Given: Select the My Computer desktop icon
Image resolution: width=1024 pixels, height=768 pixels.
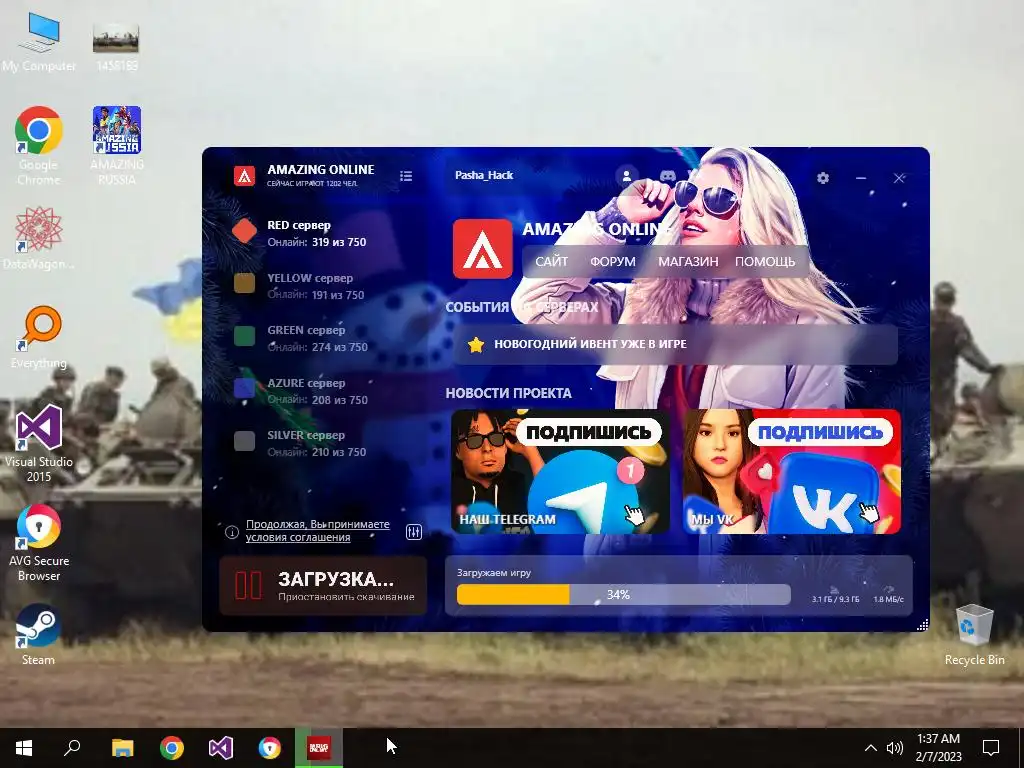Looking at the screenshot, I should pos(39,43).
